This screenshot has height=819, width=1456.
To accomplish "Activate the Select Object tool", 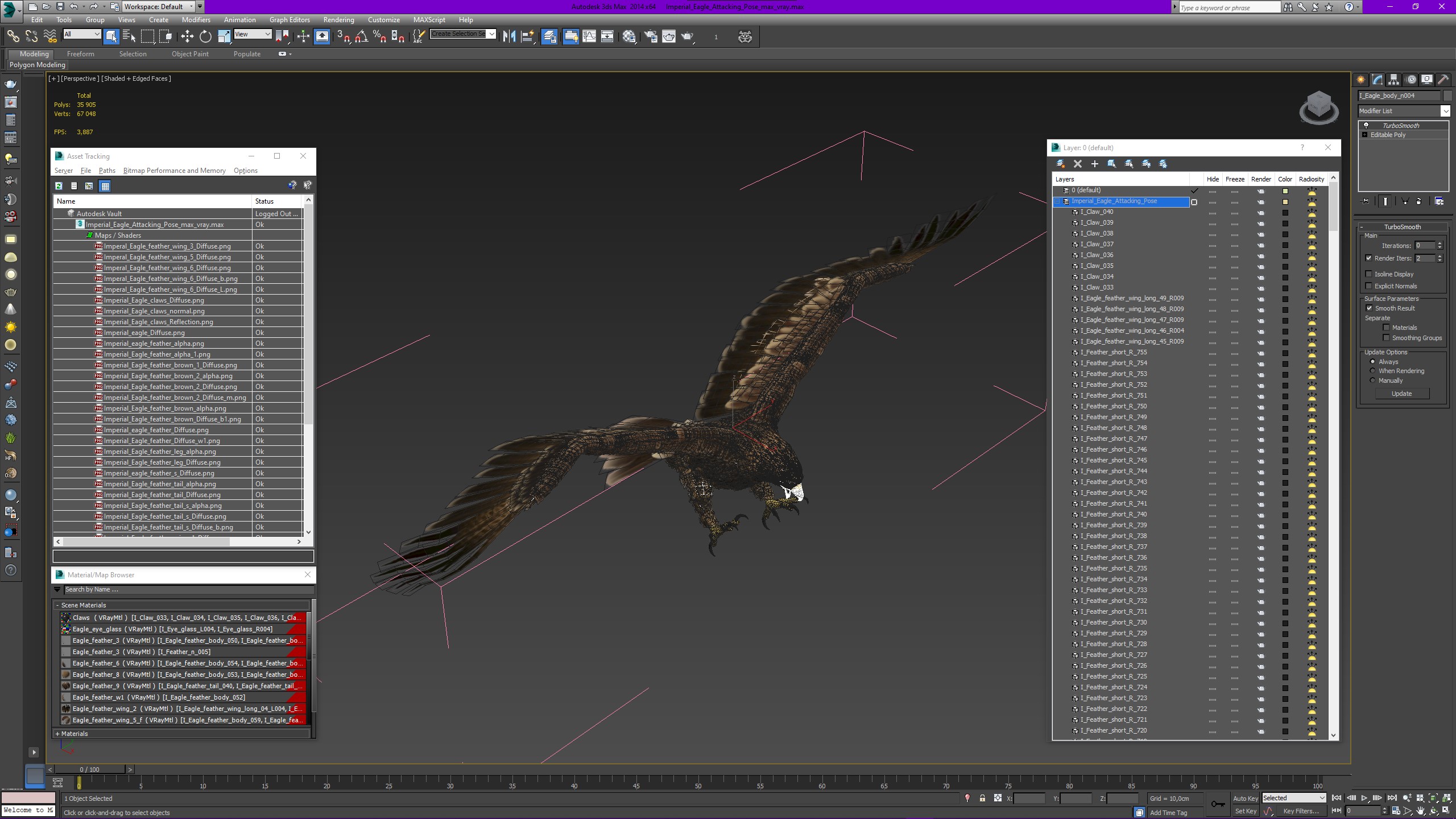I will [111, 36].
